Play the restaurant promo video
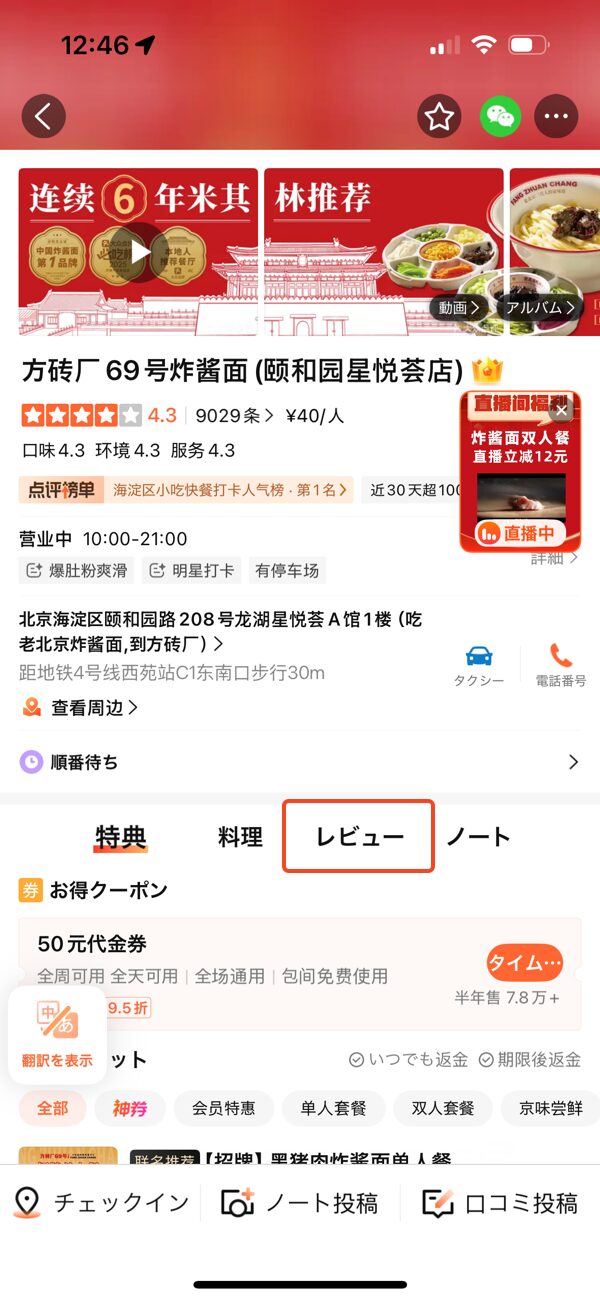The width and height of the screenshot is (600, 1301). (x=140, y=252)
